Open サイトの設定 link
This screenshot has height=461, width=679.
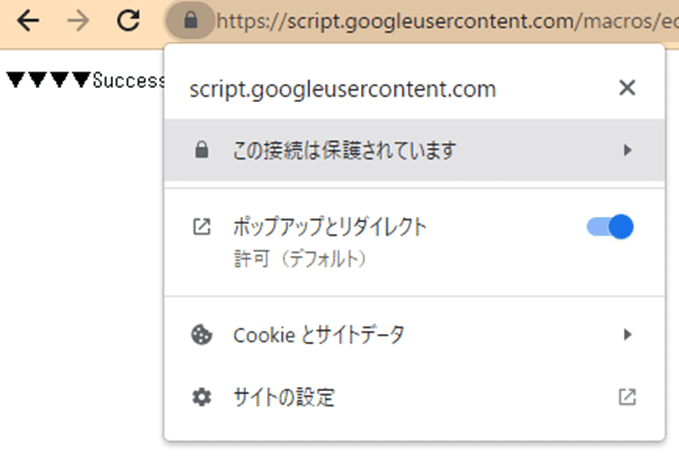[x=414, y=397]
